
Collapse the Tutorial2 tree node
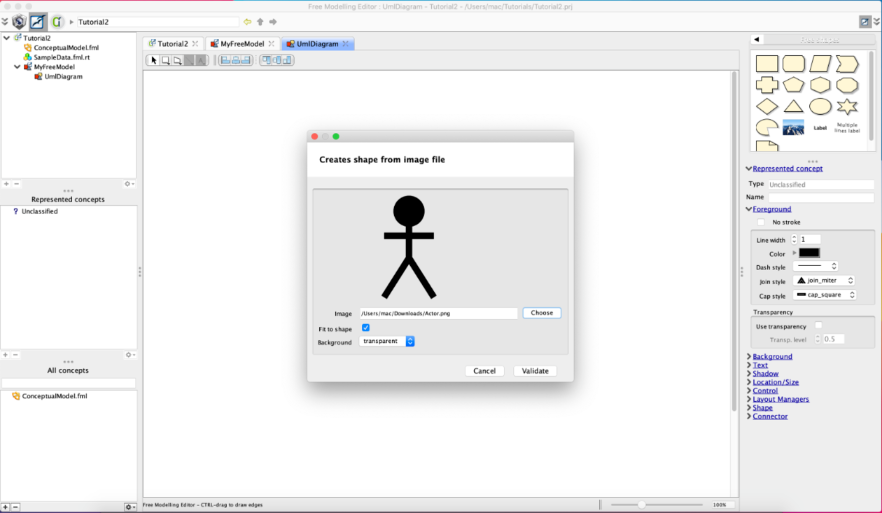(7, 38)
